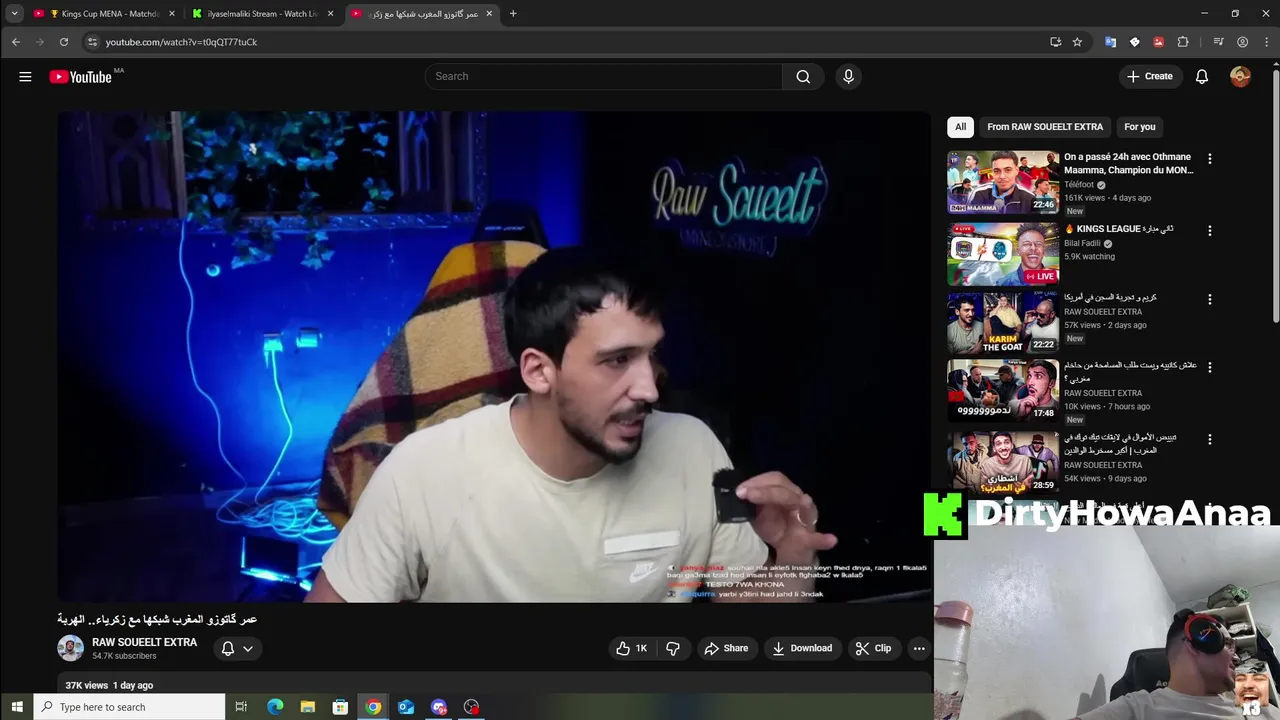Open options for the Othmane Maamma video
Viewport: 1280px width, 720px height.
click(x=1209, y=159)
